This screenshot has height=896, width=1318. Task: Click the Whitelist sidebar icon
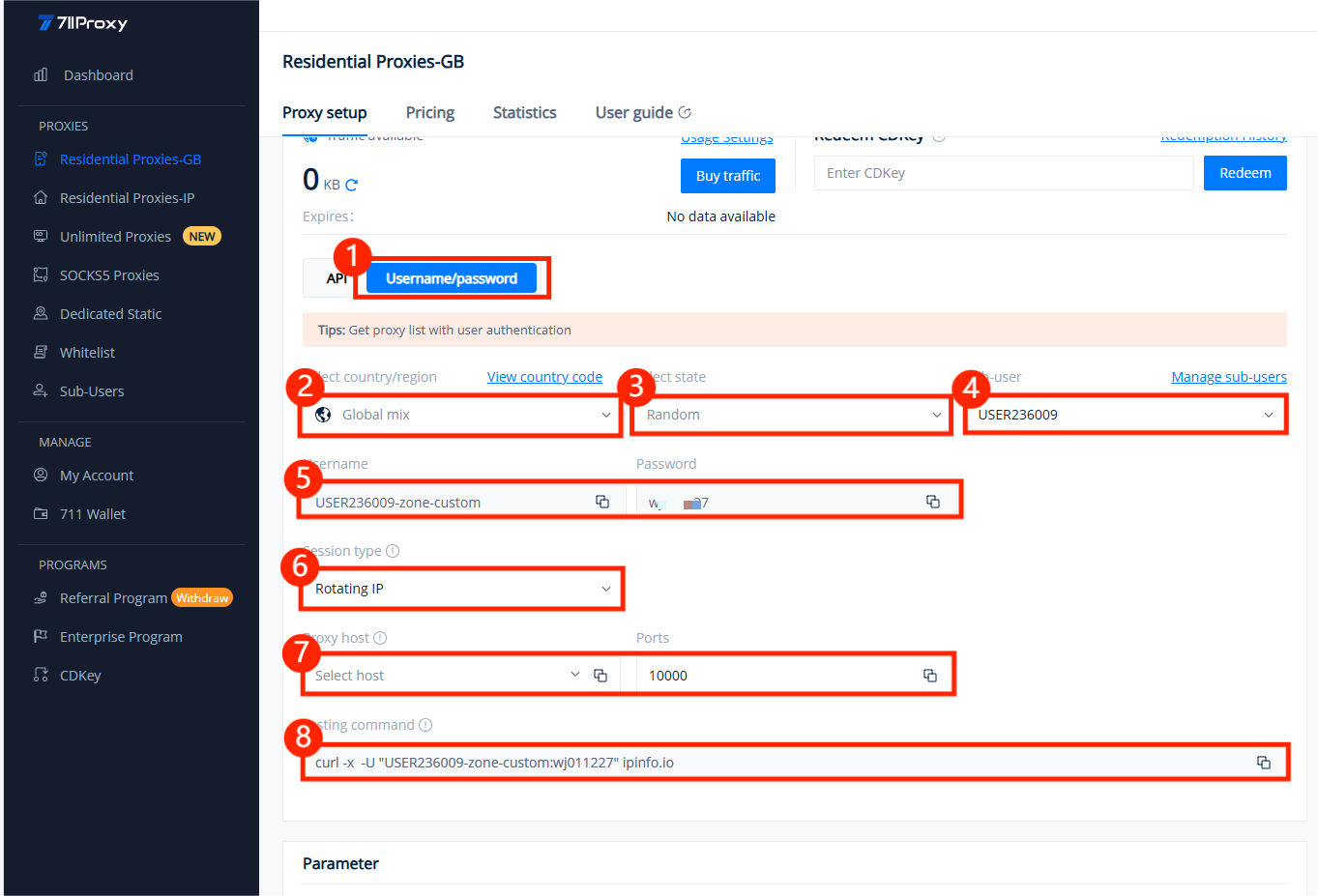[x=41, y=352]
